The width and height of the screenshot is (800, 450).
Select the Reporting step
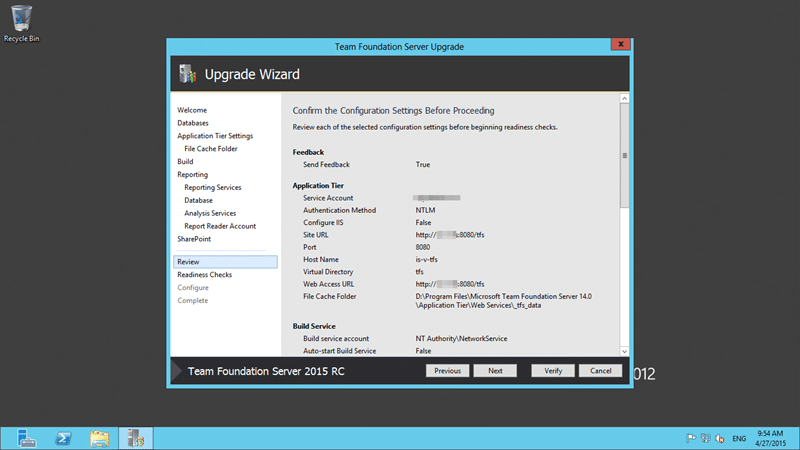point(192,174)
